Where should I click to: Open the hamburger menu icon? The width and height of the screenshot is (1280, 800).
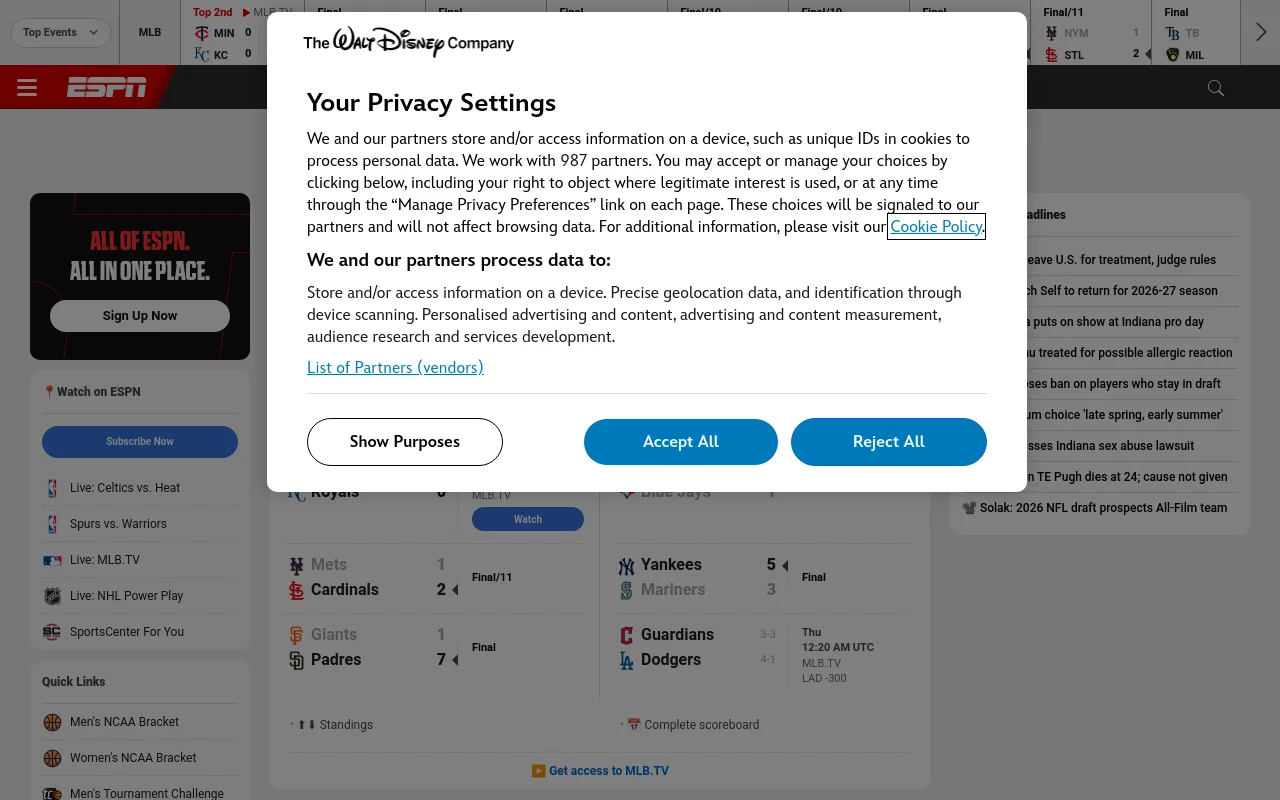click(27, 88)
